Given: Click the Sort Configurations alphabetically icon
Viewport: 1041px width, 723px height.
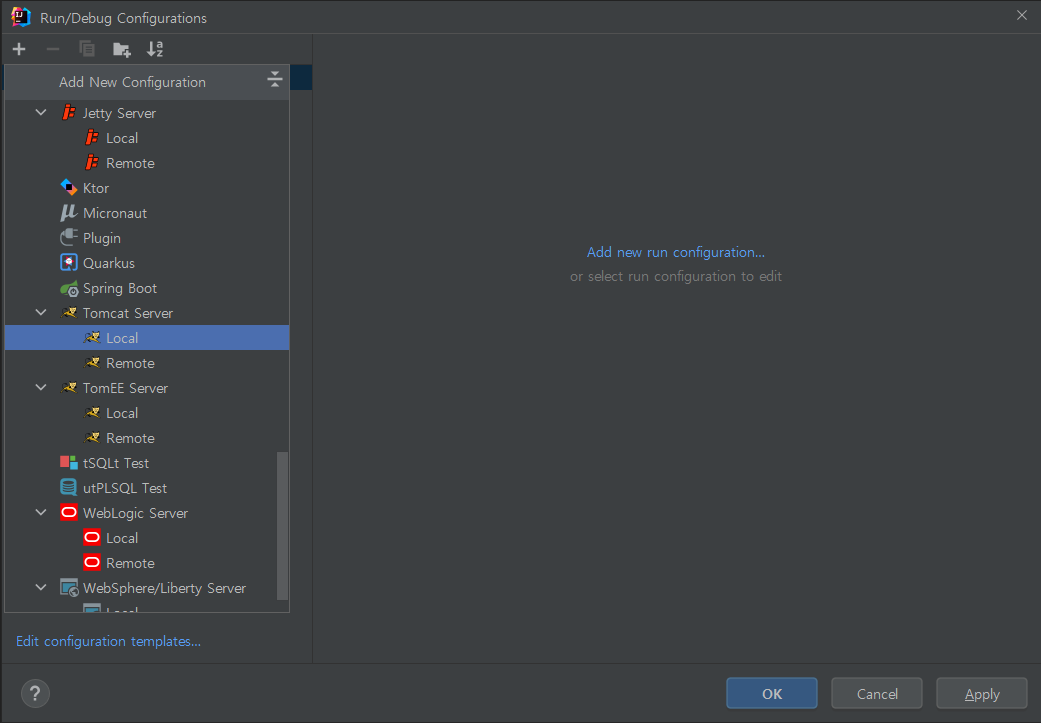Looking at the screenshot, I should click(155, 49).
